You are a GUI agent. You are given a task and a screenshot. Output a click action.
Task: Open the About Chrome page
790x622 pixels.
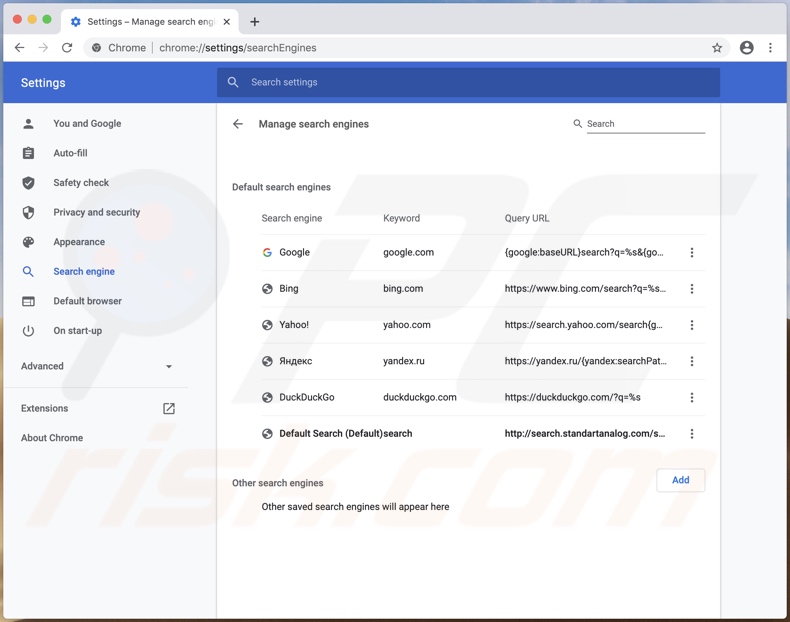52,438
